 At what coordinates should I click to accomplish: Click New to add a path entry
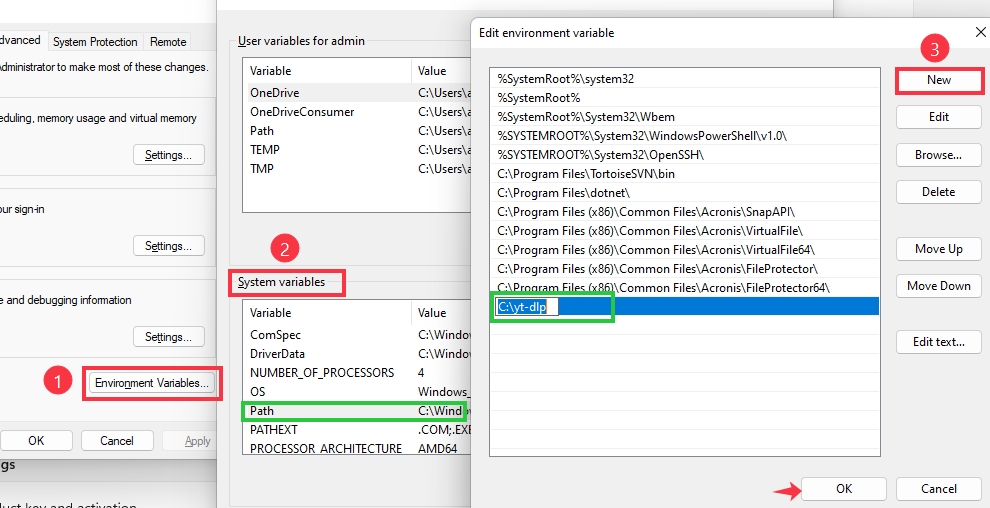click(938, 80)
